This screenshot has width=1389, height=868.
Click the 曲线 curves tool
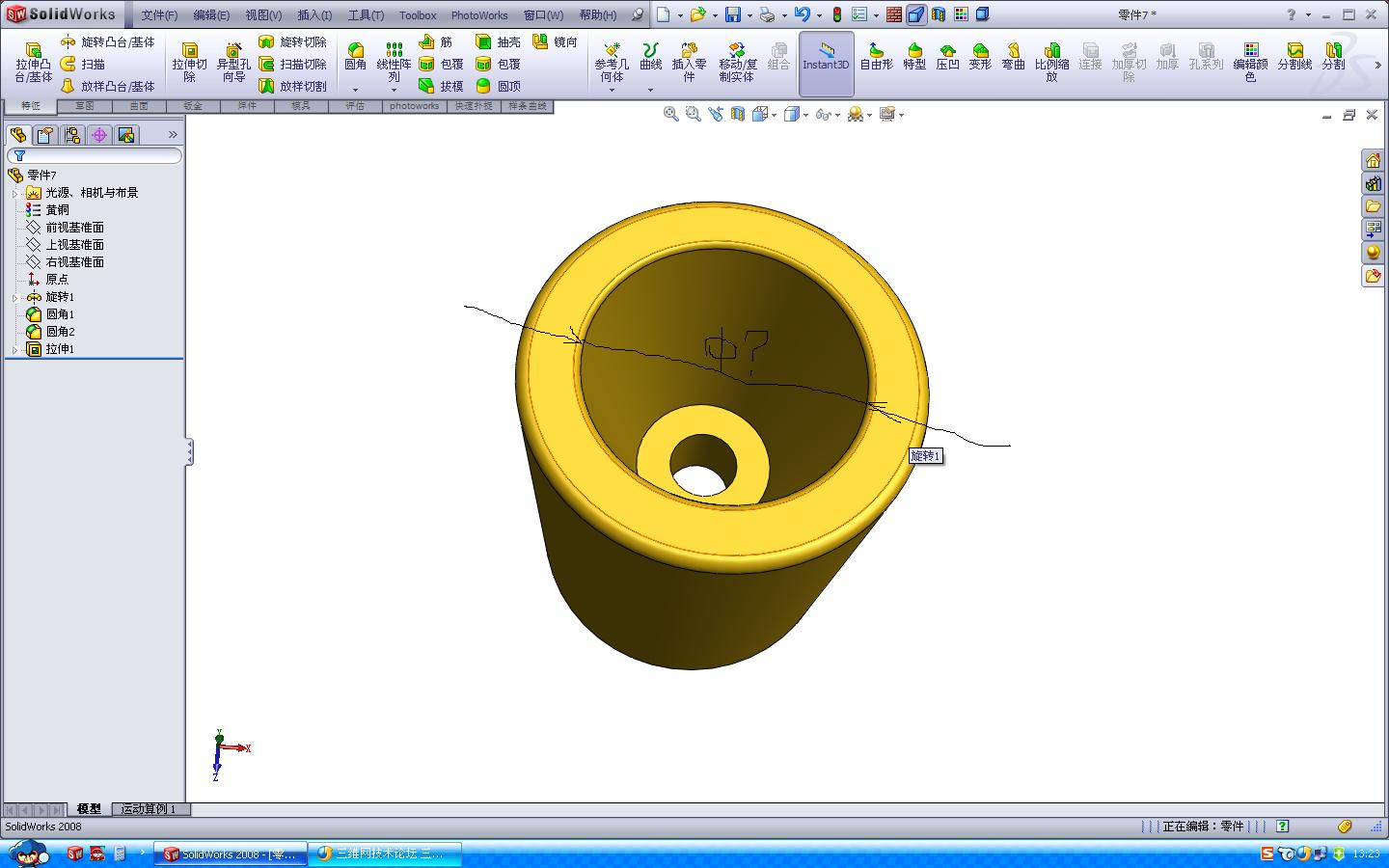(651, 57)
